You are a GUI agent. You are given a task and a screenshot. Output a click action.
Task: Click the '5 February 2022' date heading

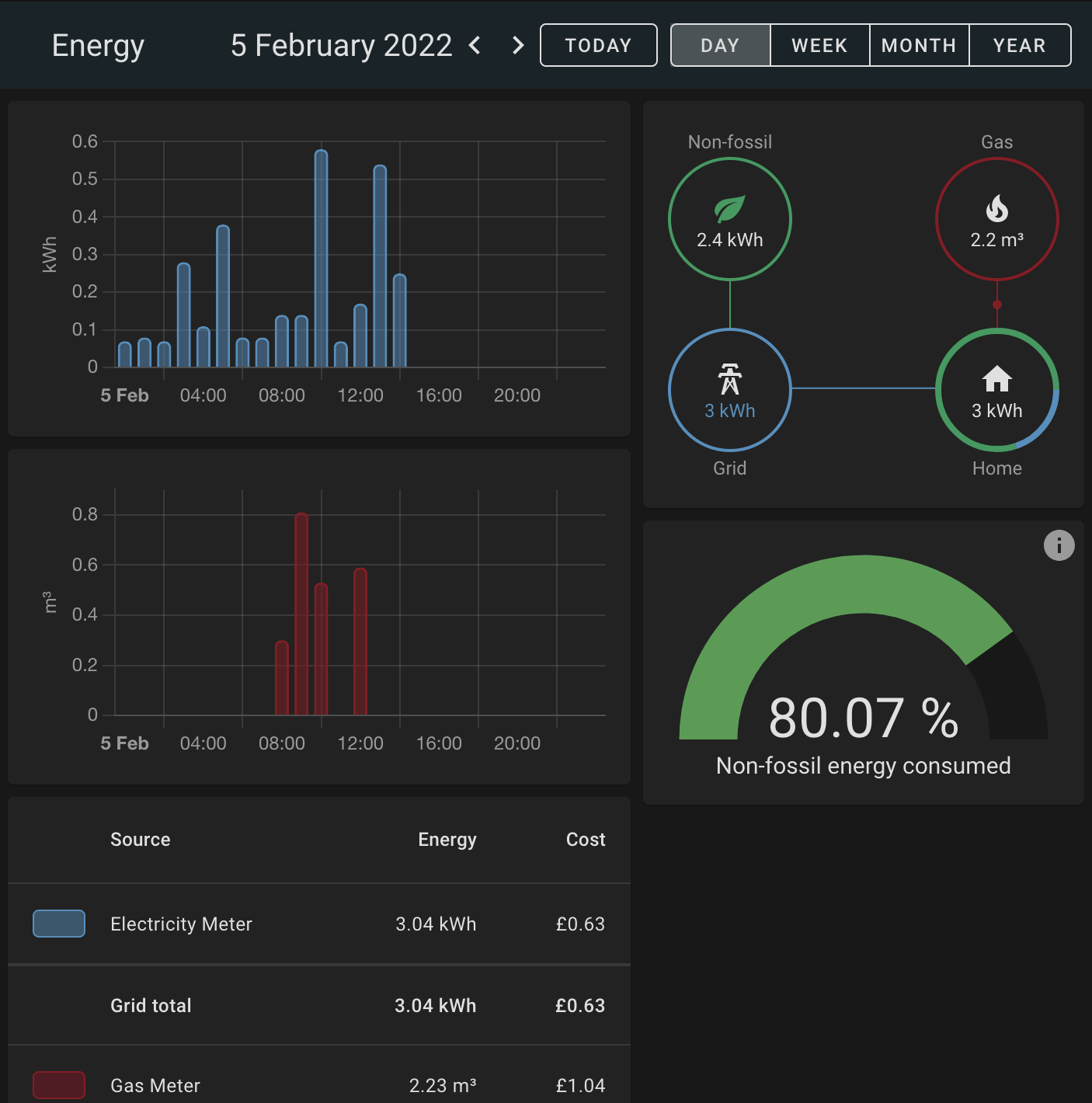[x=342, y=45]
